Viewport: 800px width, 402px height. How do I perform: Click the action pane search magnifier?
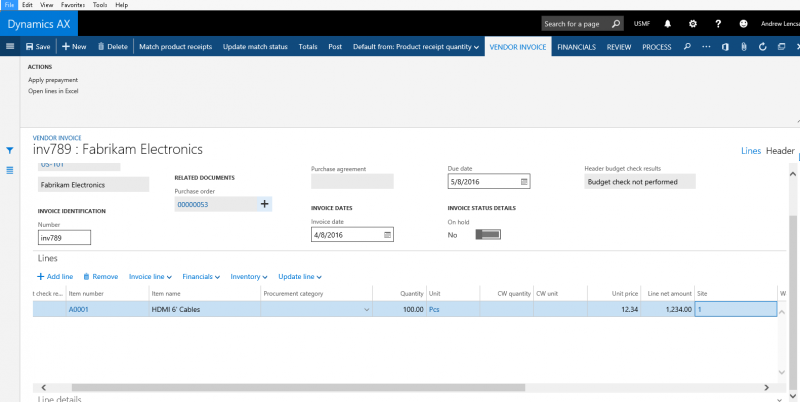(x=687, y=46)
